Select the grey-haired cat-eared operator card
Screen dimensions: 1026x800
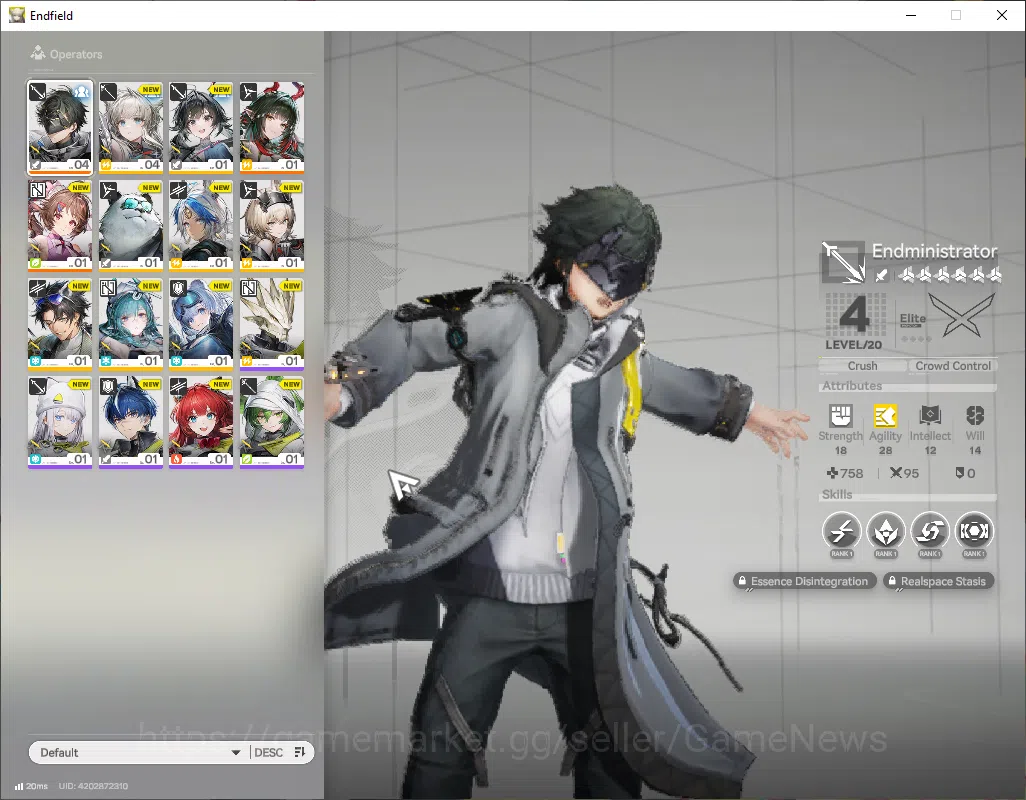coord(130,128)
